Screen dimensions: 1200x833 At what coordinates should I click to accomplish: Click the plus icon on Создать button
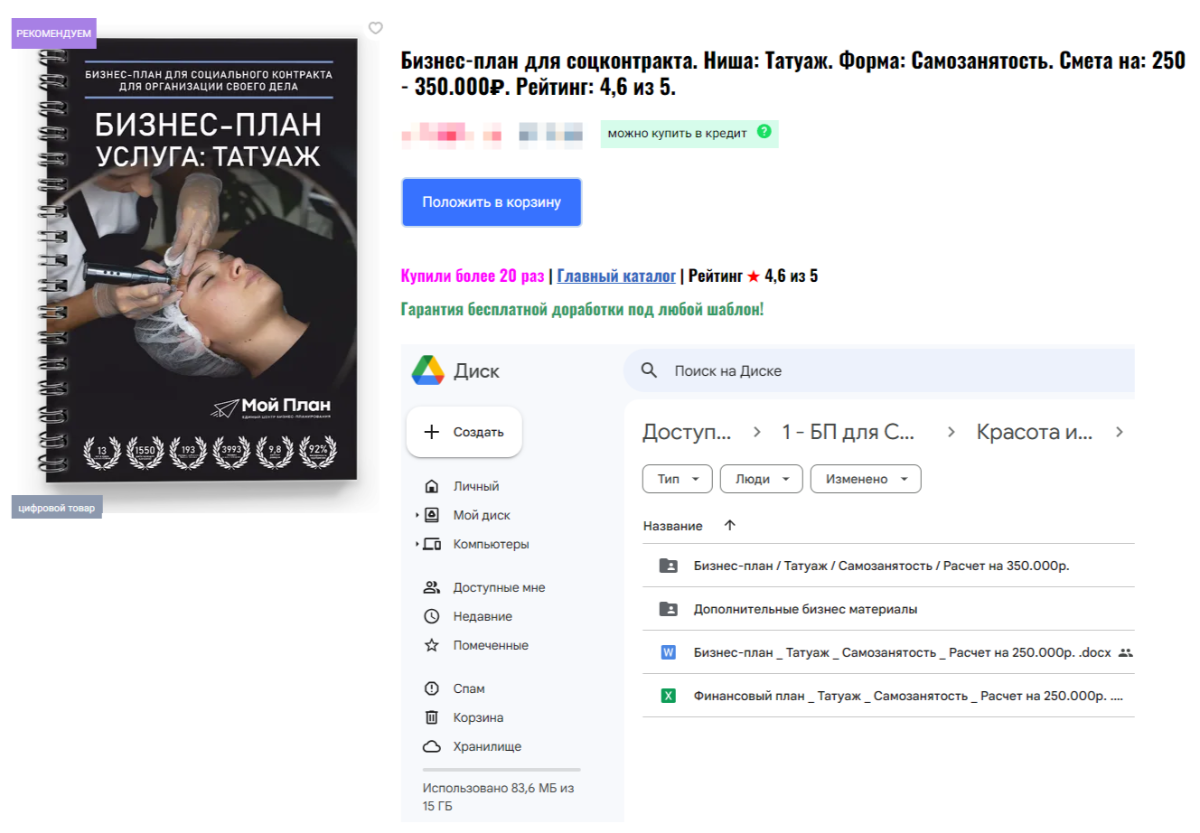[x=432, y=432]
